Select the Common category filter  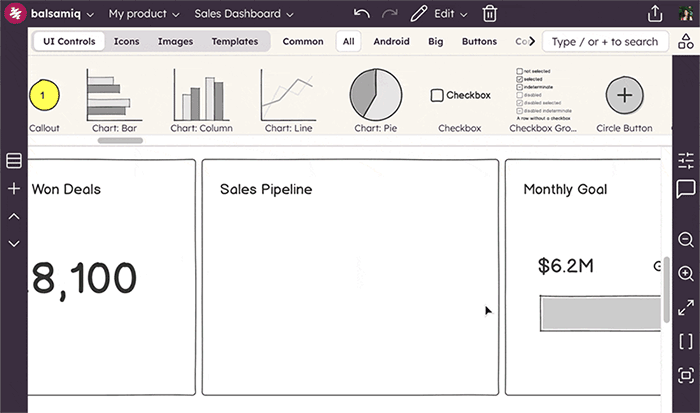click(303, 42)
